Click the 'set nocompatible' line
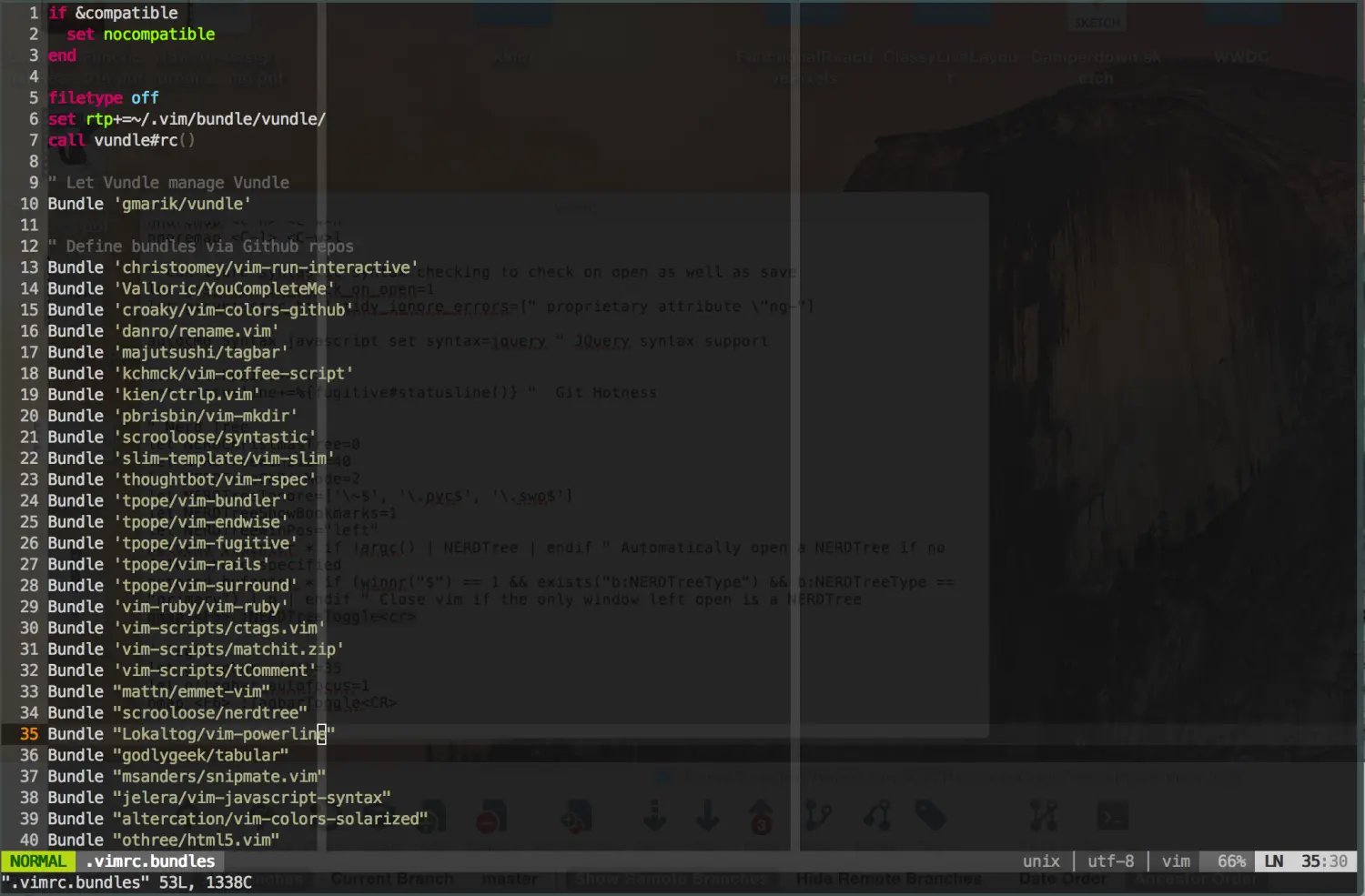 (140, 35)
